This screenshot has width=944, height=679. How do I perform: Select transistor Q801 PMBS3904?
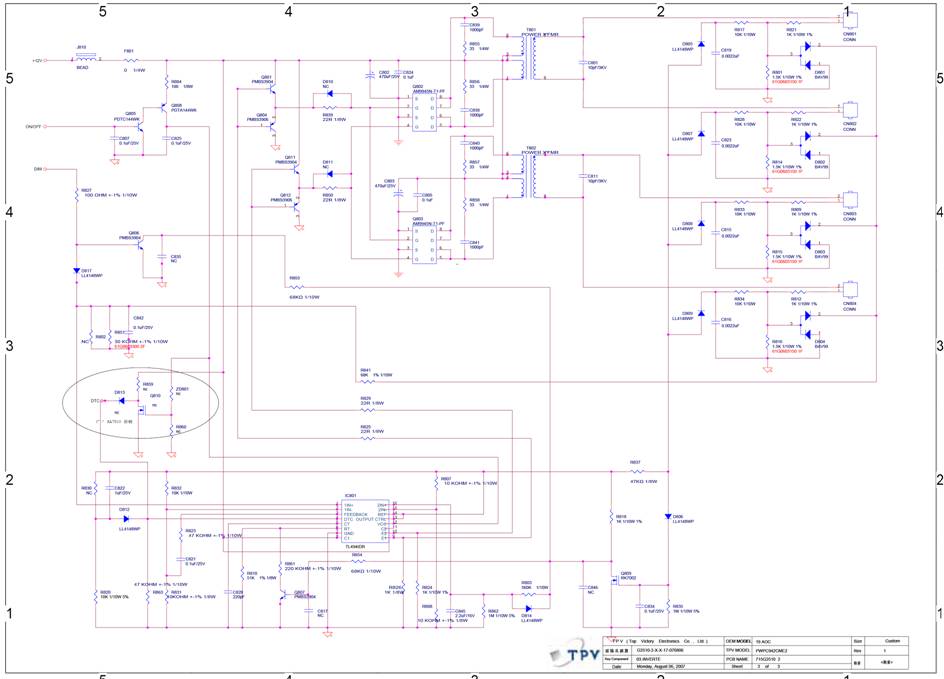click(x=272, y=89)
